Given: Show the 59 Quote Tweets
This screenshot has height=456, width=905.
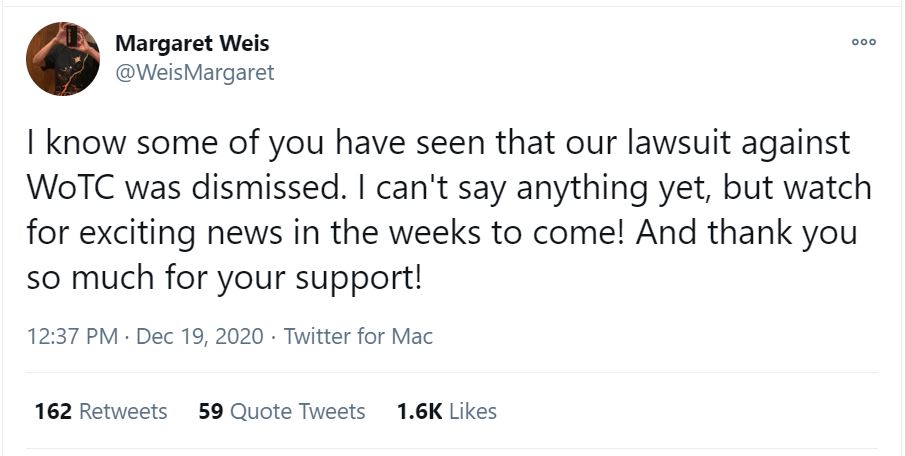Looking at the screenshot, I should [282, 411].
